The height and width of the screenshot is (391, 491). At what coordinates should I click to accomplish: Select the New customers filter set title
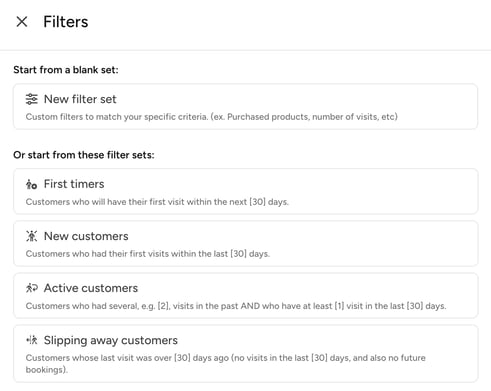[x=86, y=236]
